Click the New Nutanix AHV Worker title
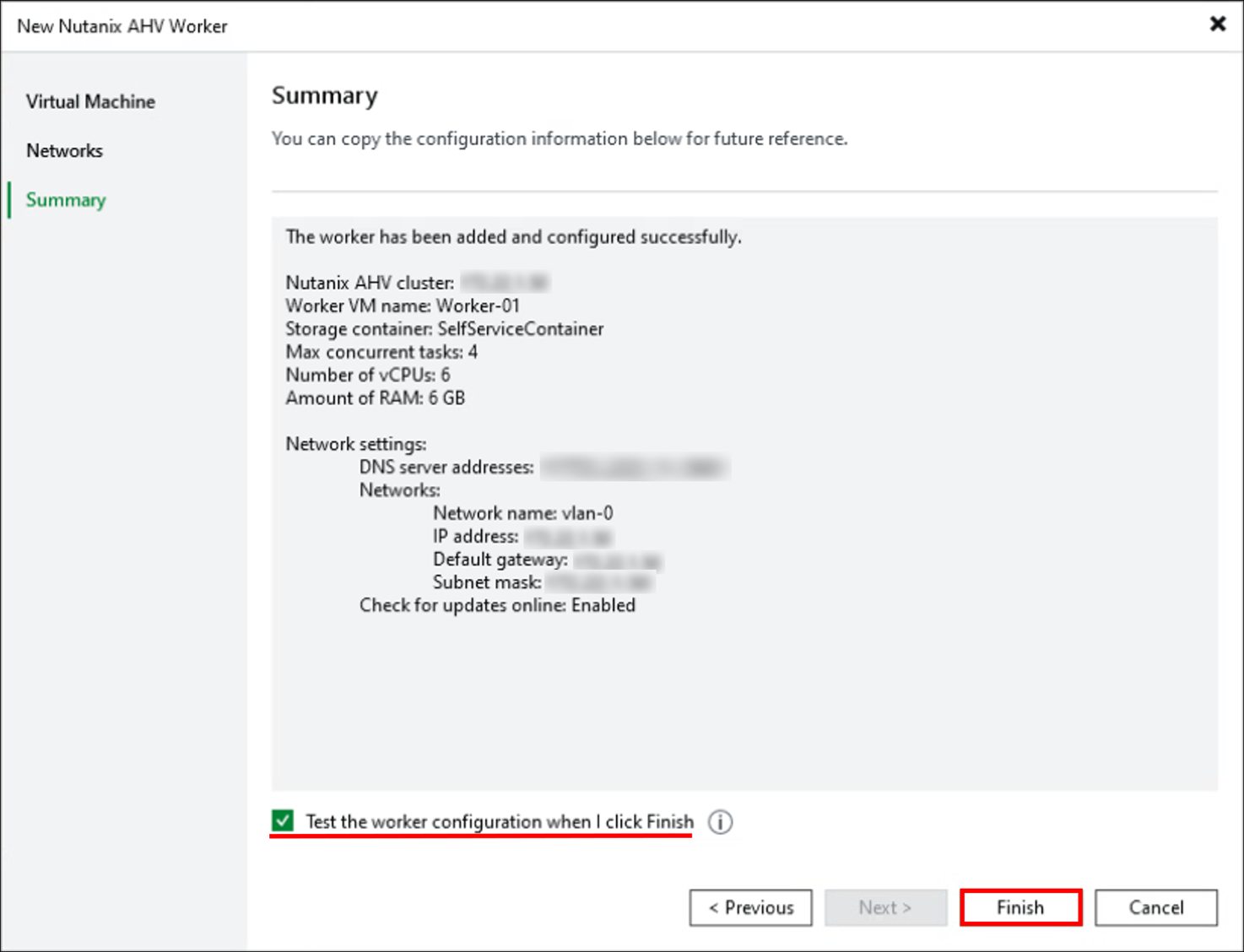 [x=123, y=26]
